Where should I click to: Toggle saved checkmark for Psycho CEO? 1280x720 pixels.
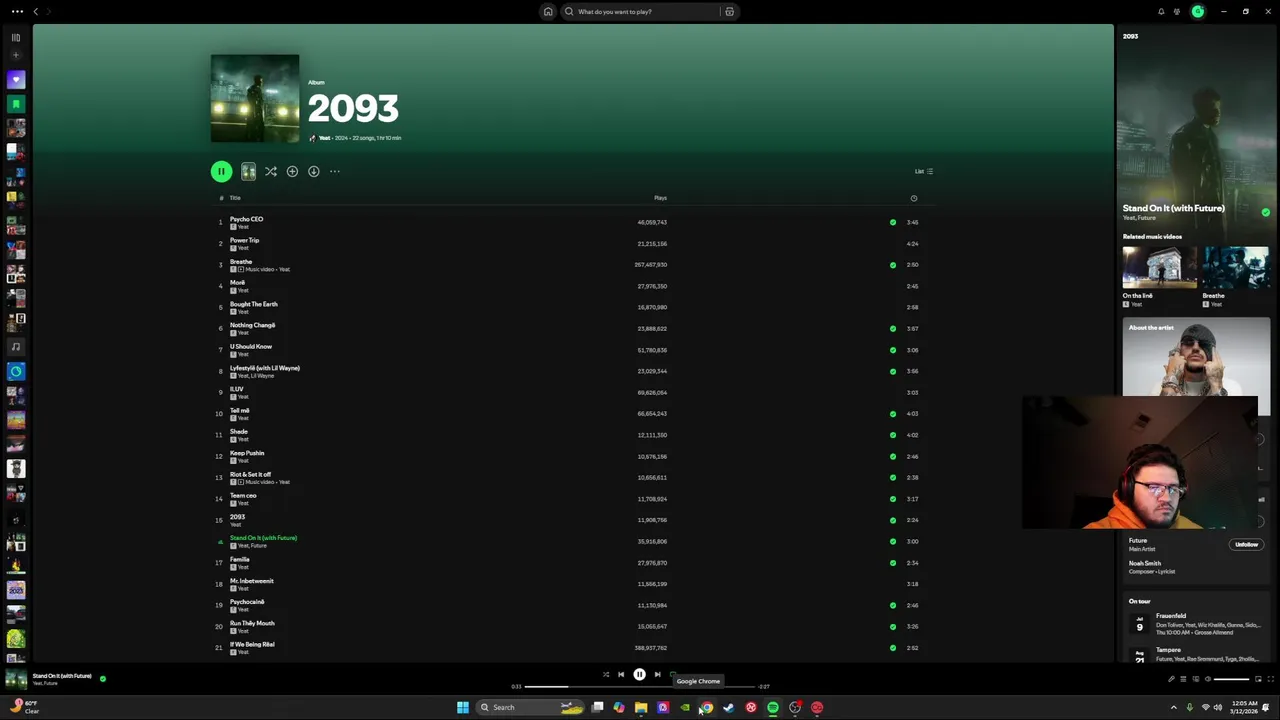[893, 222]
